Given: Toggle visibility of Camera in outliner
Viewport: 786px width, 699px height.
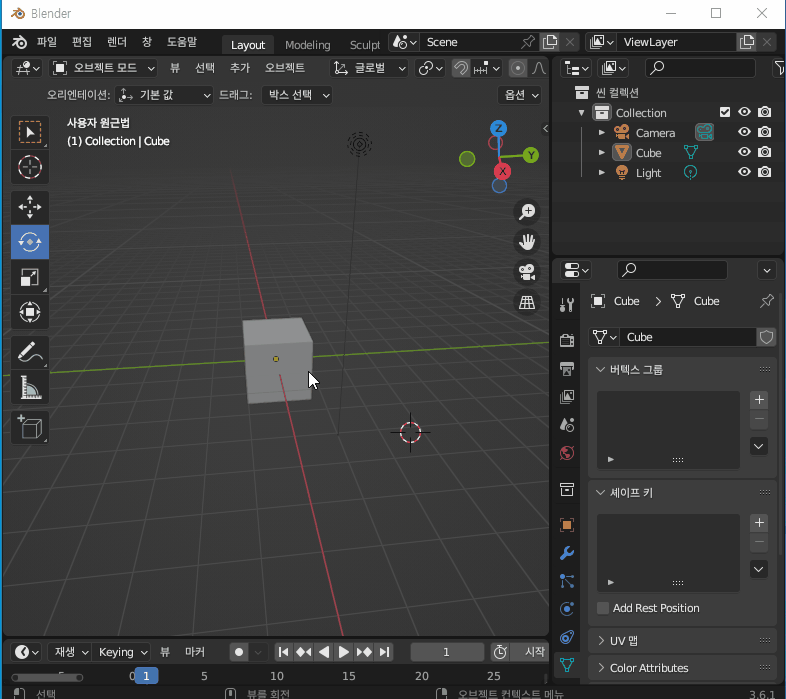Looking at the screenshot, I should [744, 132].
